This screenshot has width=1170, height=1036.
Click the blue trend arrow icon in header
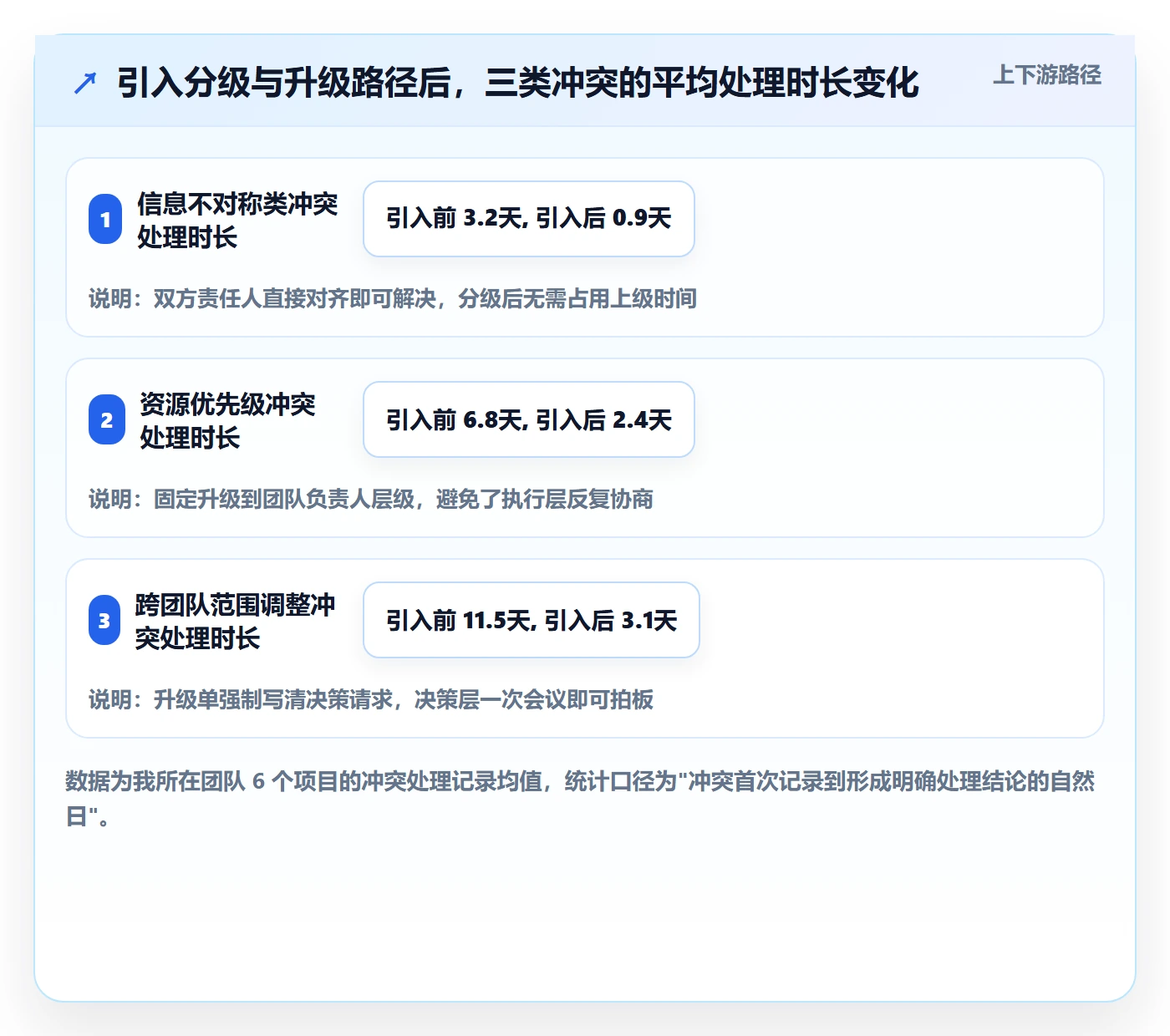pos(85,83)
